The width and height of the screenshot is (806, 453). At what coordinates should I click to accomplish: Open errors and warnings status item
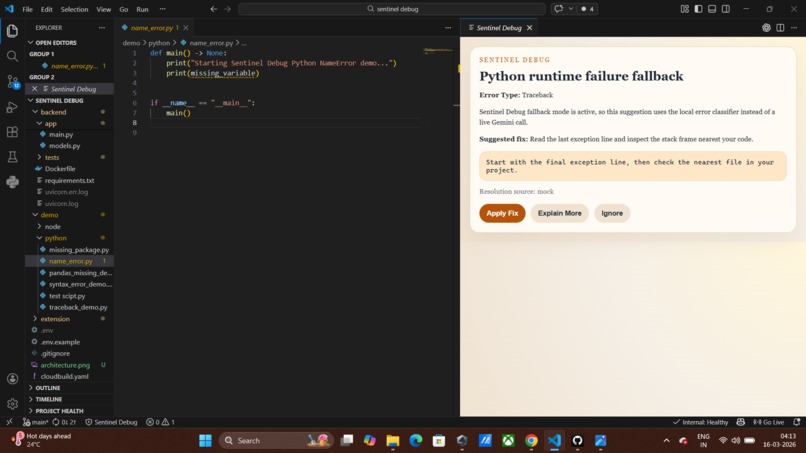160,422
